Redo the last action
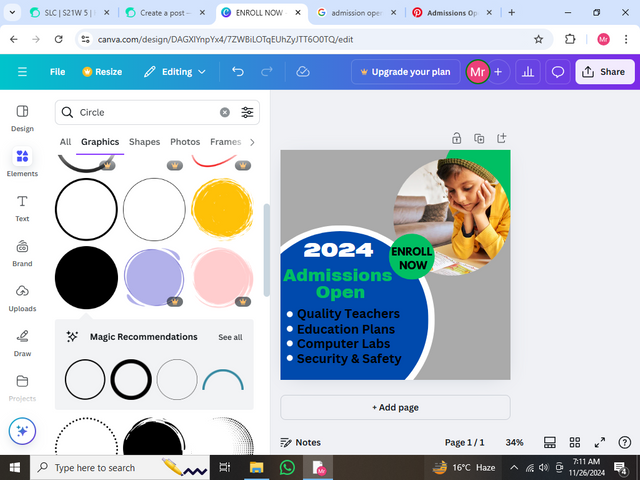 (267, 72)
